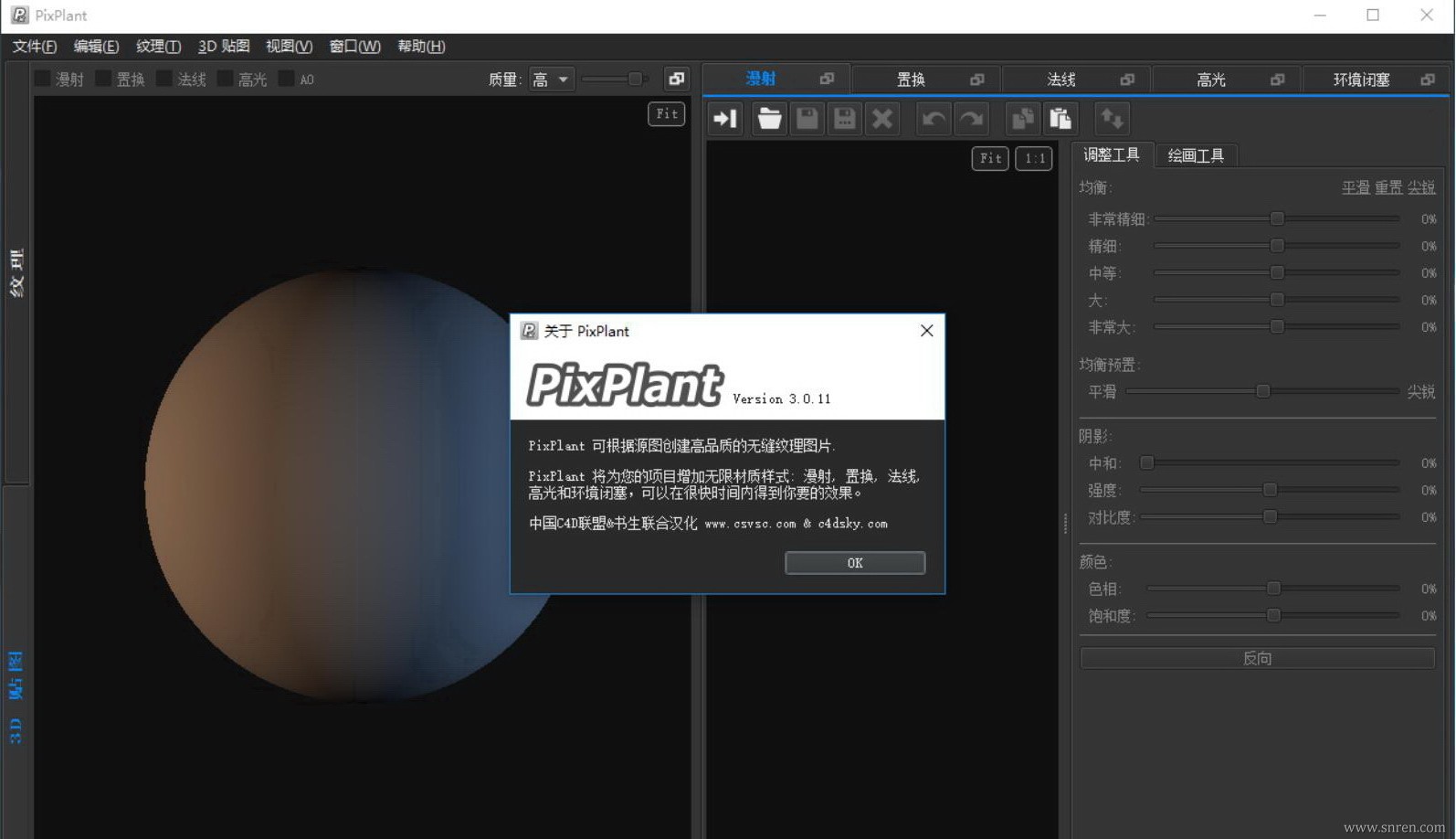Detach the 3D preview panel with pop-out icon
This screenshot has height=839, width=1456.
[x=676, y=79]
